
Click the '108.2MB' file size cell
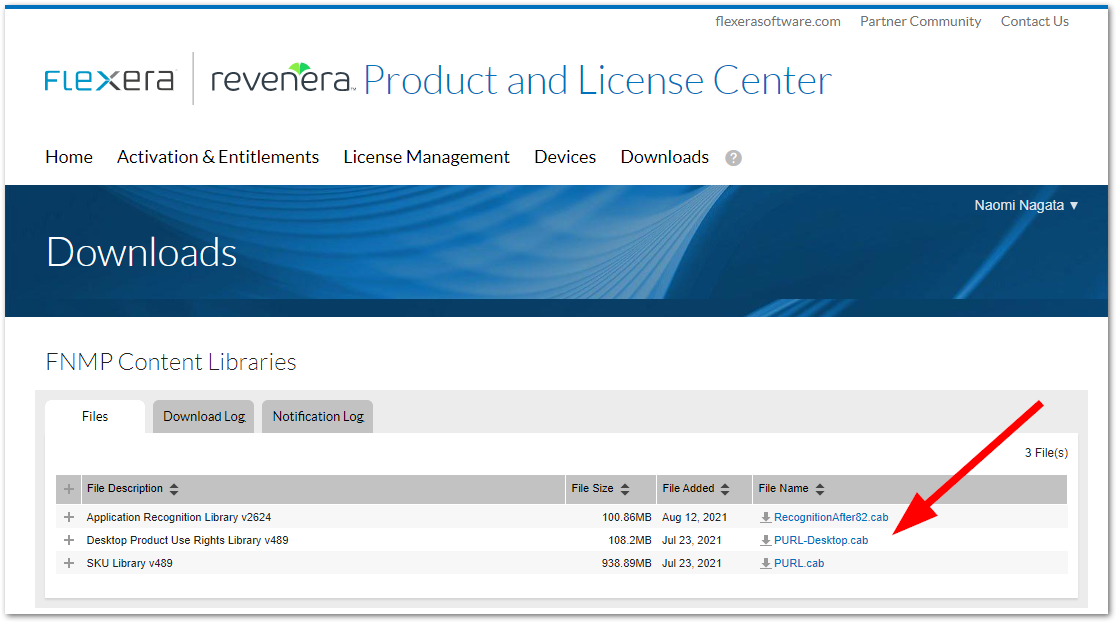point(630,540)
